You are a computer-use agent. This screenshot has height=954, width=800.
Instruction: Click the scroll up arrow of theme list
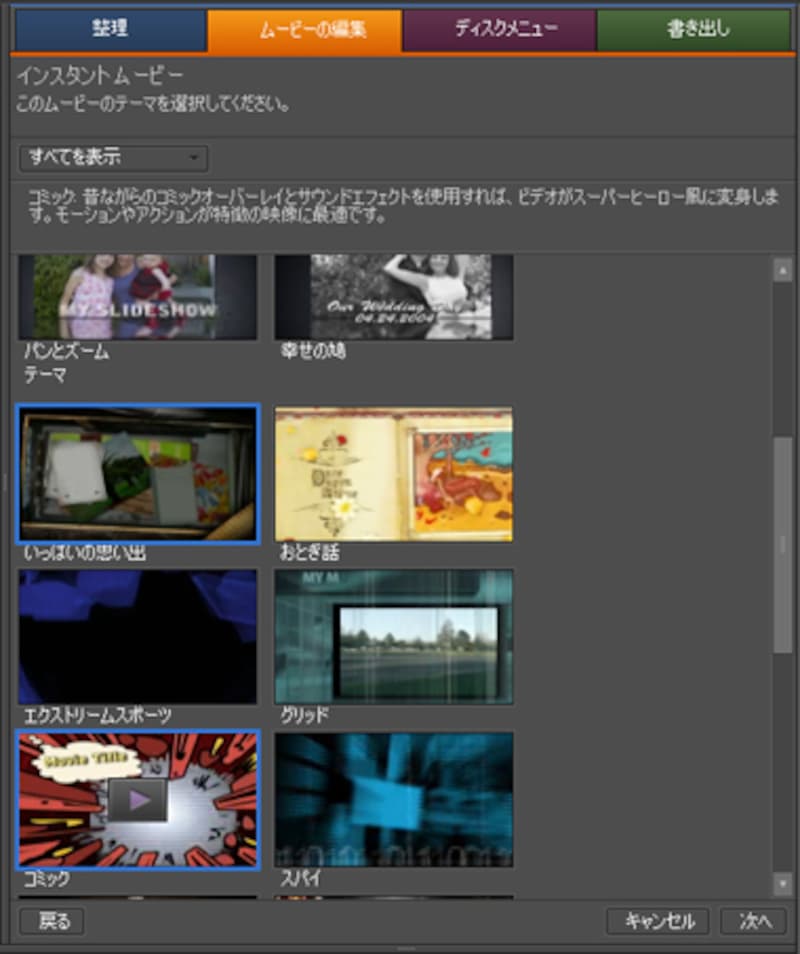(x=782, y=270)
